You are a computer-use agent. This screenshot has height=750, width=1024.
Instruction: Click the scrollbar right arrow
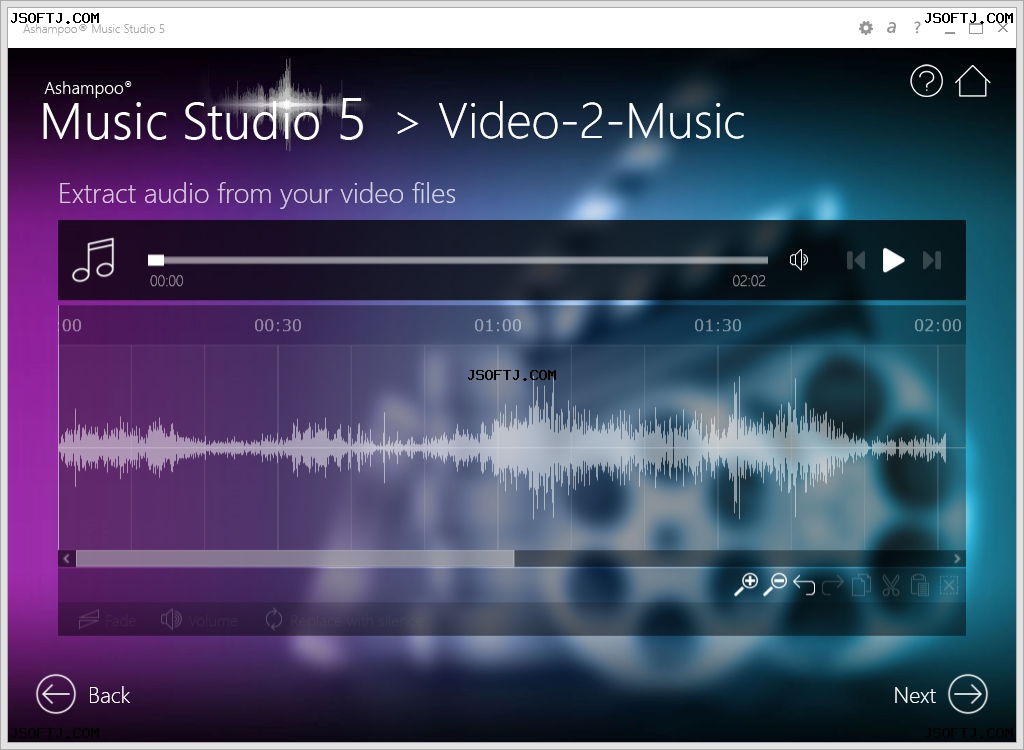tap(957, 559)
